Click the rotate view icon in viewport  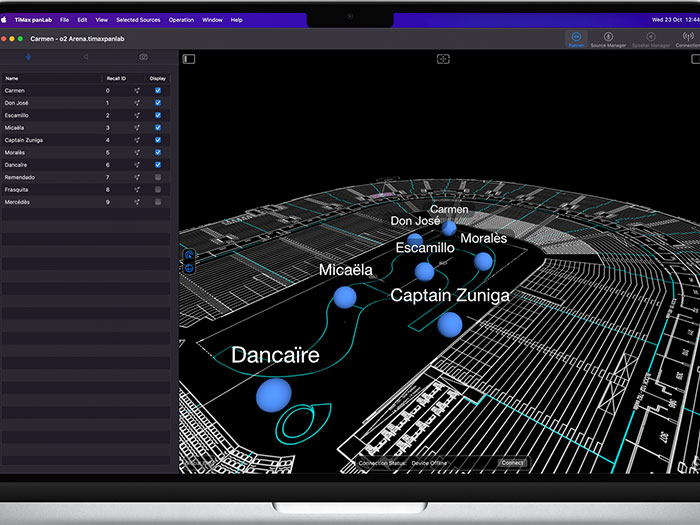pos(189,255)
